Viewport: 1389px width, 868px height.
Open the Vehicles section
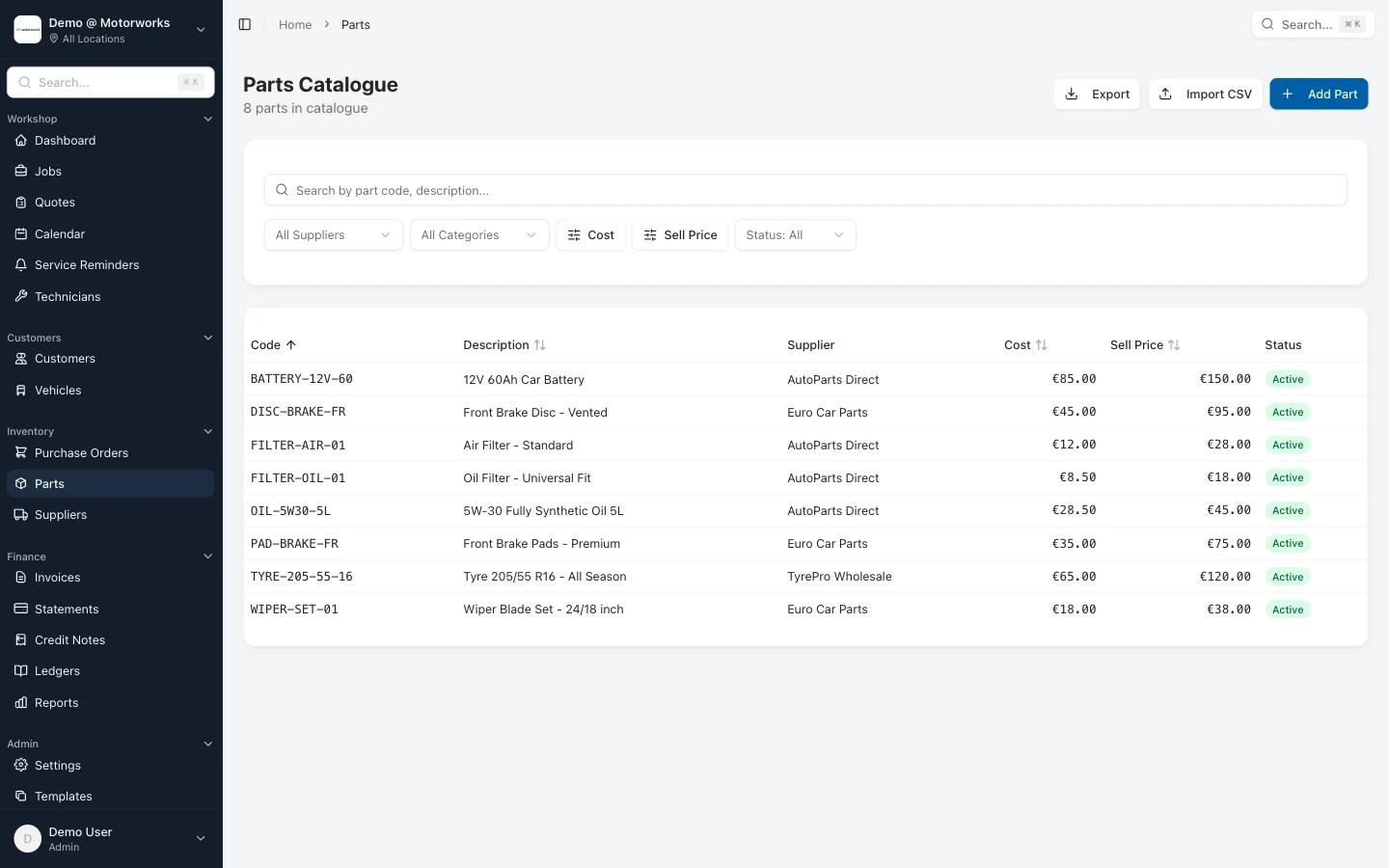(x=59, y=390)
